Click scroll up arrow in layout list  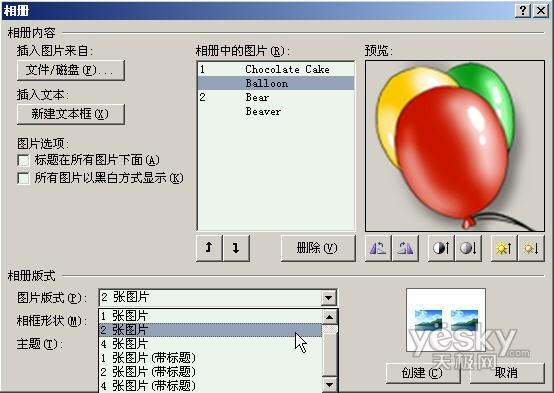coord(330,317)
